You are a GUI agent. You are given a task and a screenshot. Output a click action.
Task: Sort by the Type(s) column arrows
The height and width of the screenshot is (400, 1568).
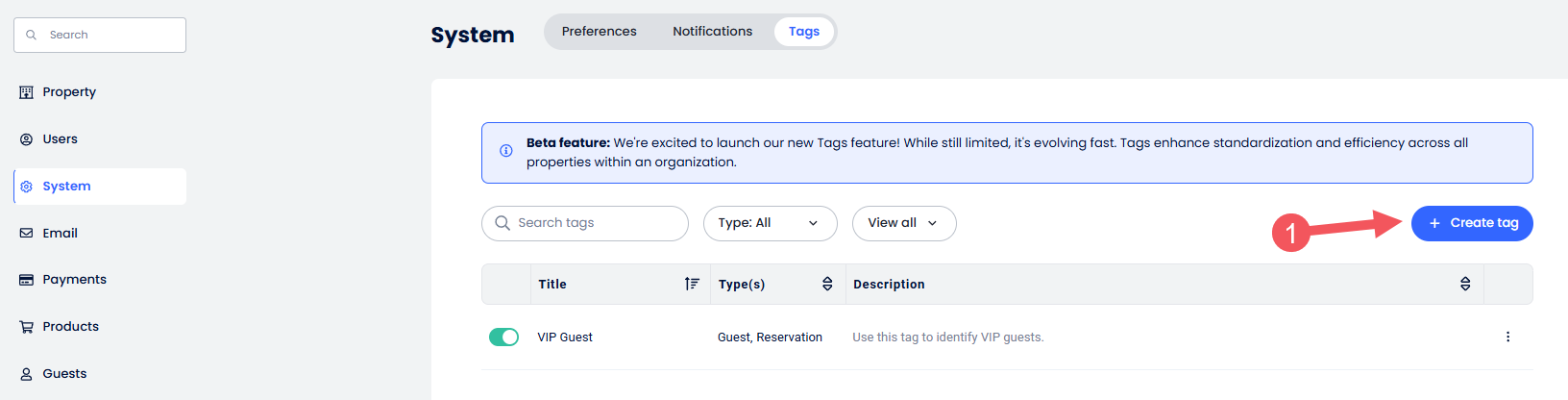pyautogui.click(x=827, y=284)
